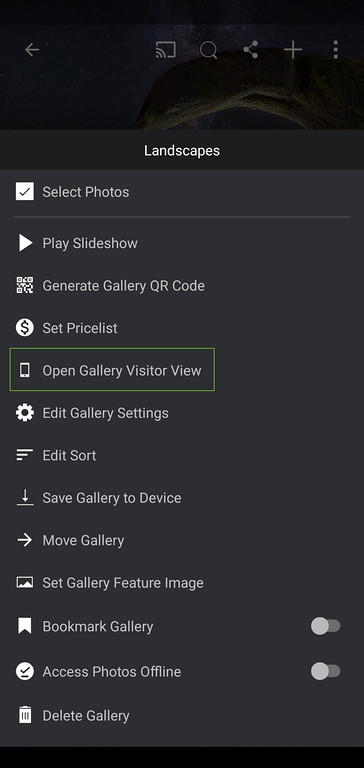Open the three-dot overflow menu
The width and height of the screenshot is (364, 768).
point(336,49)
